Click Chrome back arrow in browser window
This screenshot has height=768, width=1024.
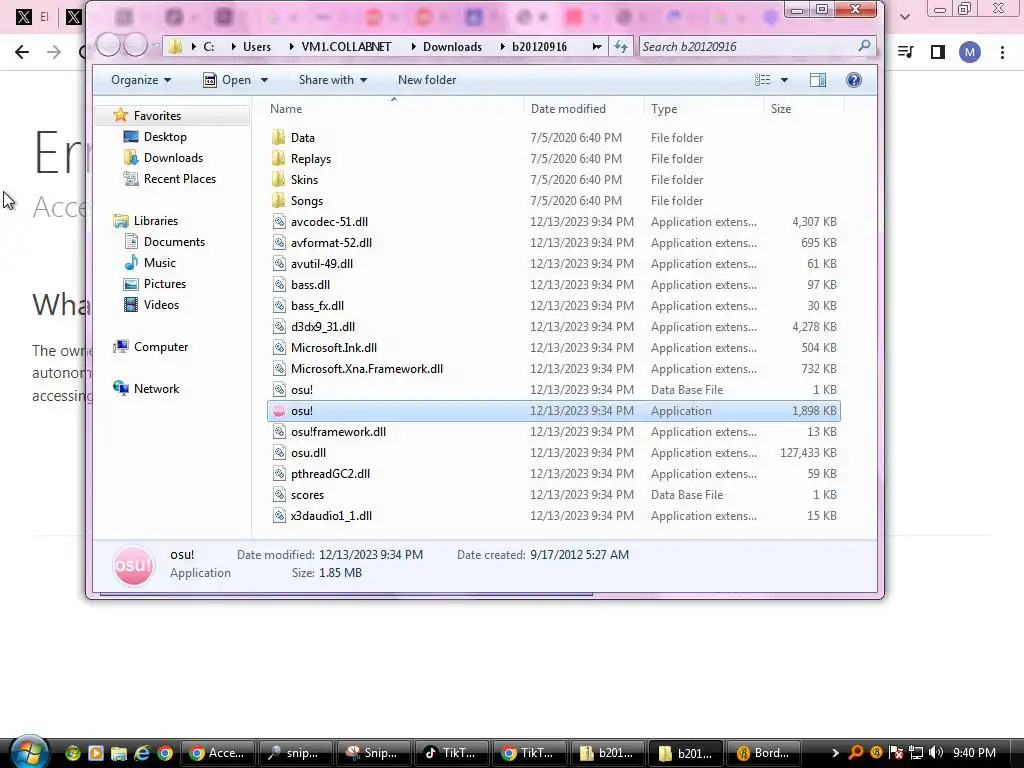pyautogui.click(x=22, y=52)
